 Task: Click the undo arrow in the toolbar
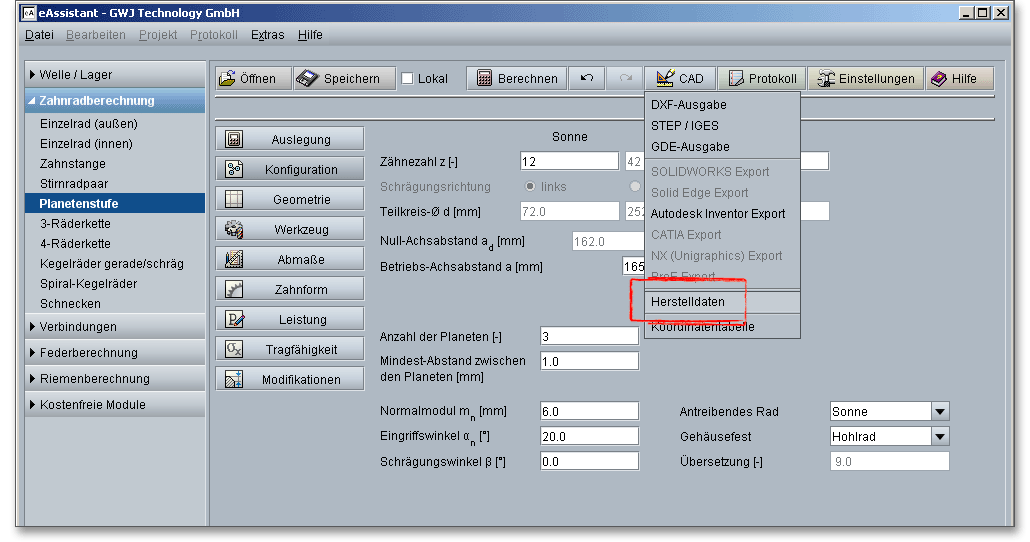[x=586, y=79]
